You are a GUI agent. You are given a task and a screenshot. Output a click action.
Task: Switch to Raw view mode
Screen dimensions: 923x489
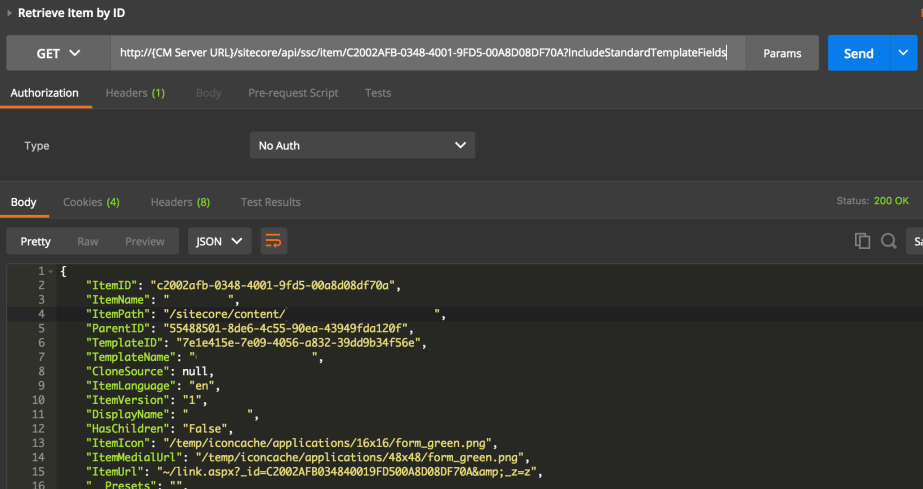(88, 241)
